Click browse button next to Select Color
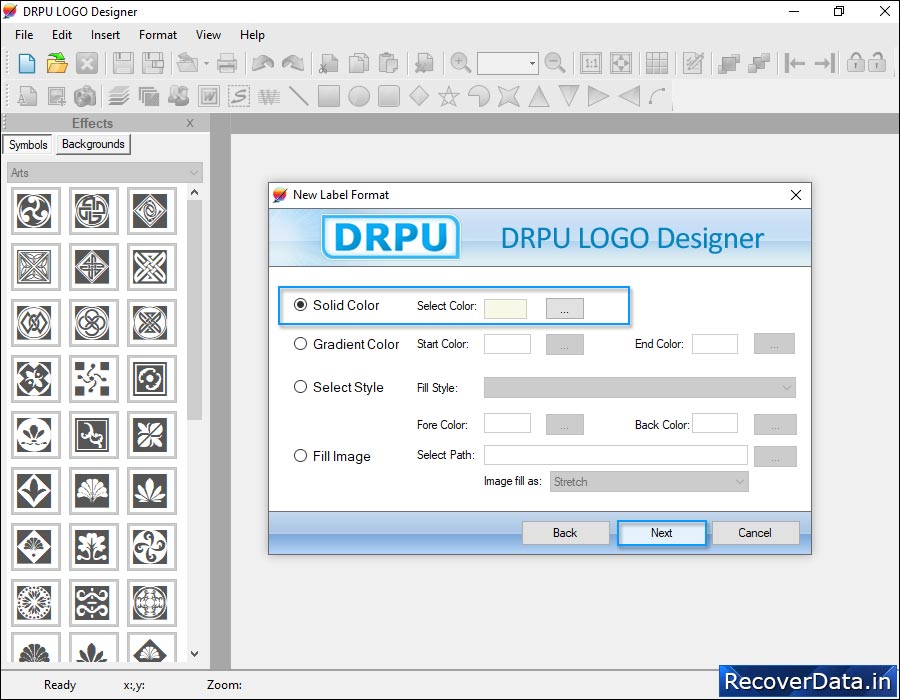Screen dimensions: 900x700 [x=564, y=308]
